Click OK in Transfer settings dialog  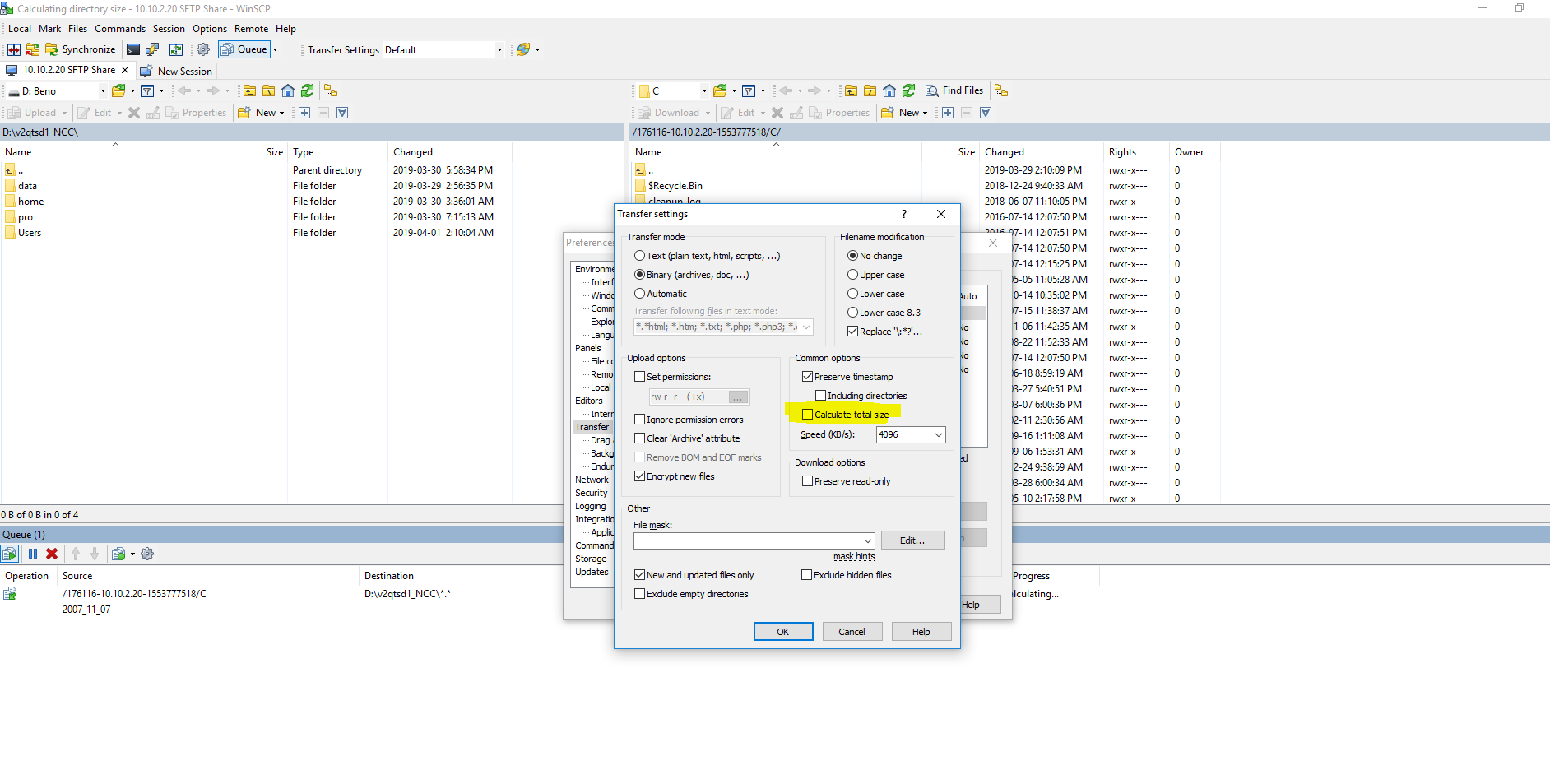[x=782, y=632]
